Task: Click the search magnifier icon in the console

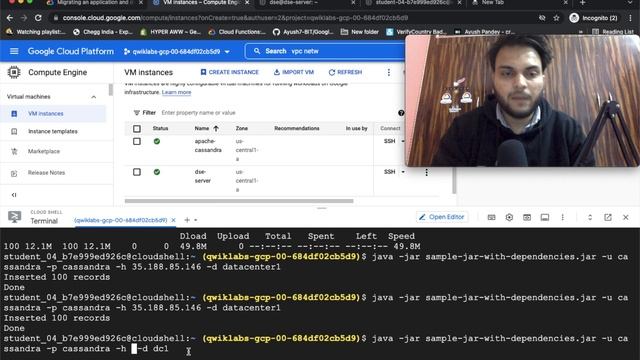Action: 257,51
